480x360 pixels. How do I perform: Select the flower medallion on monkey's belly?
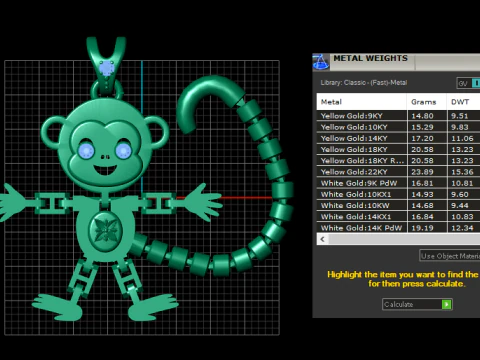click(106, 230)
